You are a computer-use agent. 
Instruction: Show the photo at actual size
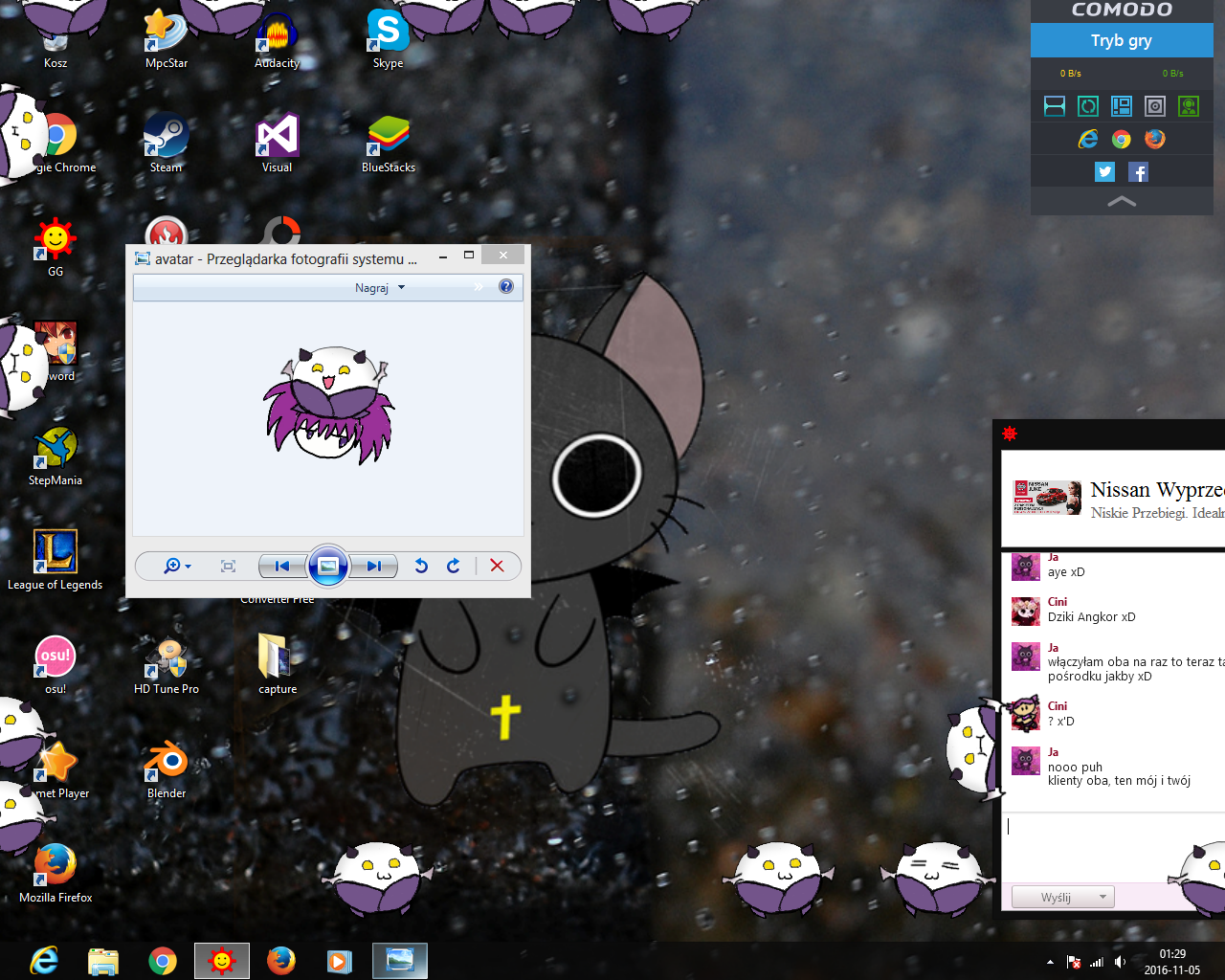[x=228, y=566]
